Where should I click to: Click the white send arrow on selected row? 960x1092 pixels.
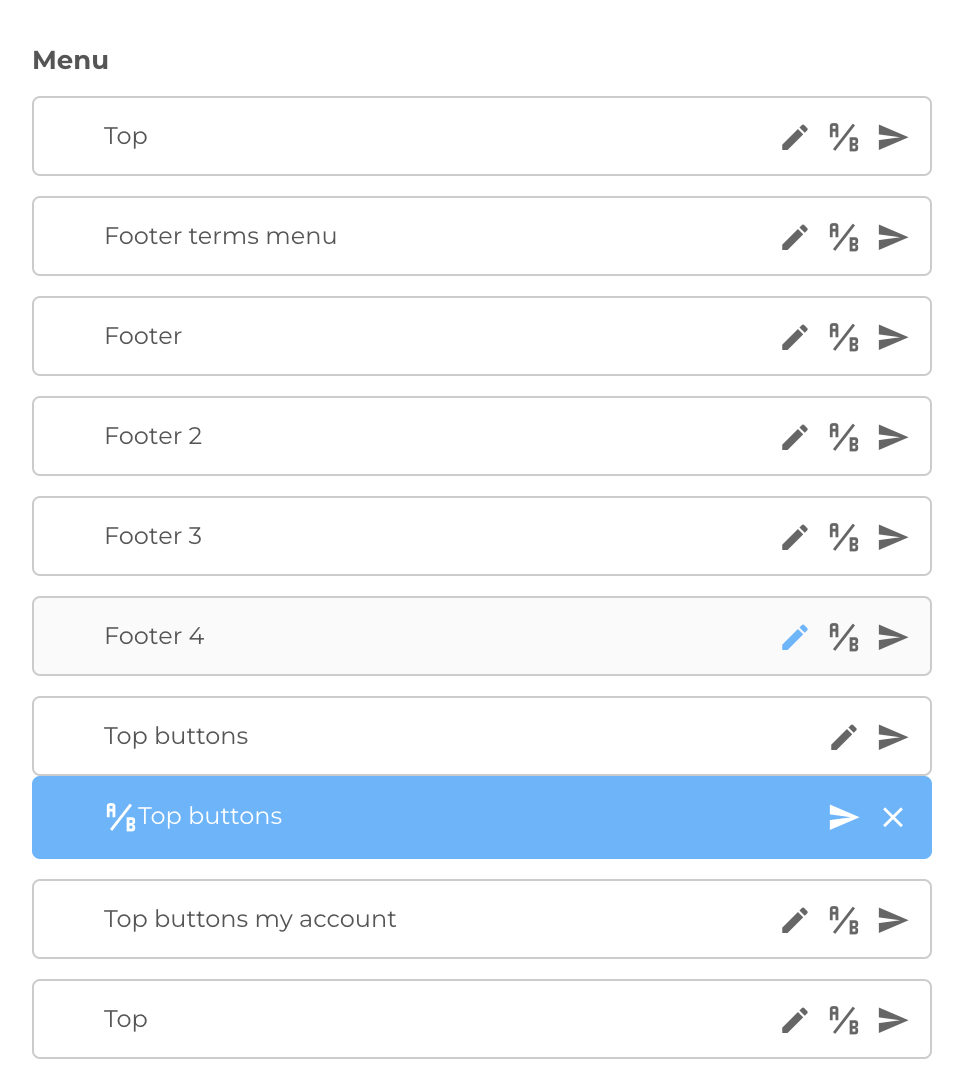pyautogui.click(x=843, y=817)
